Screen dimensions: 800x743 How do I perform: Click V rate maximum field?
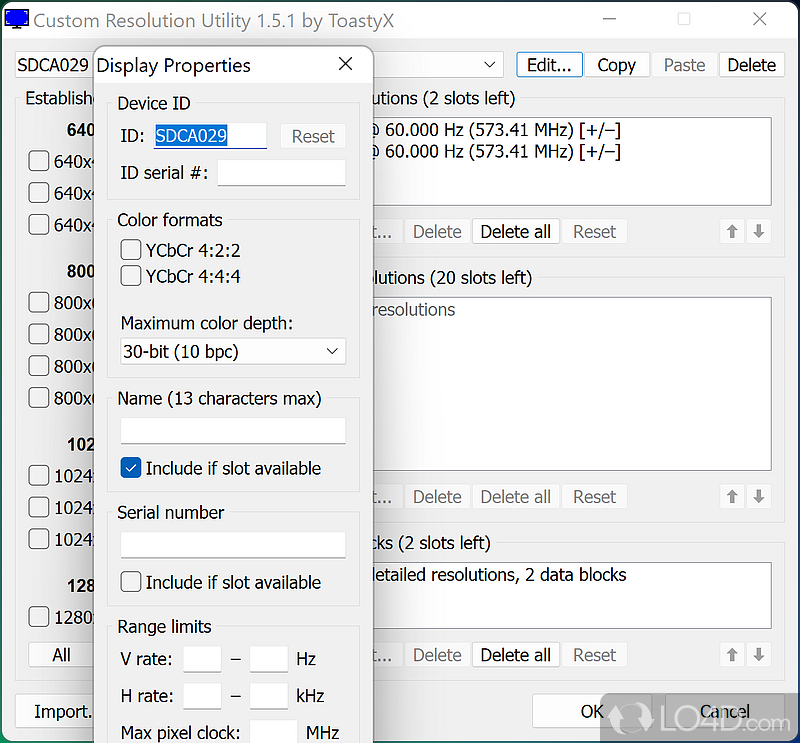[269, 659]
